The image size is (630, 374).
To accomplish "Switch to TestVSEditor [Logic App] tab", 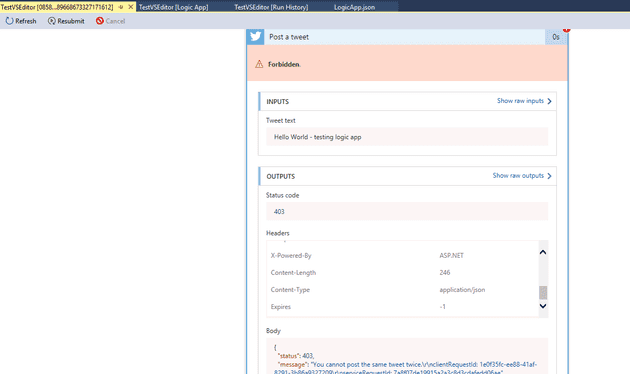I will (174, 7).
